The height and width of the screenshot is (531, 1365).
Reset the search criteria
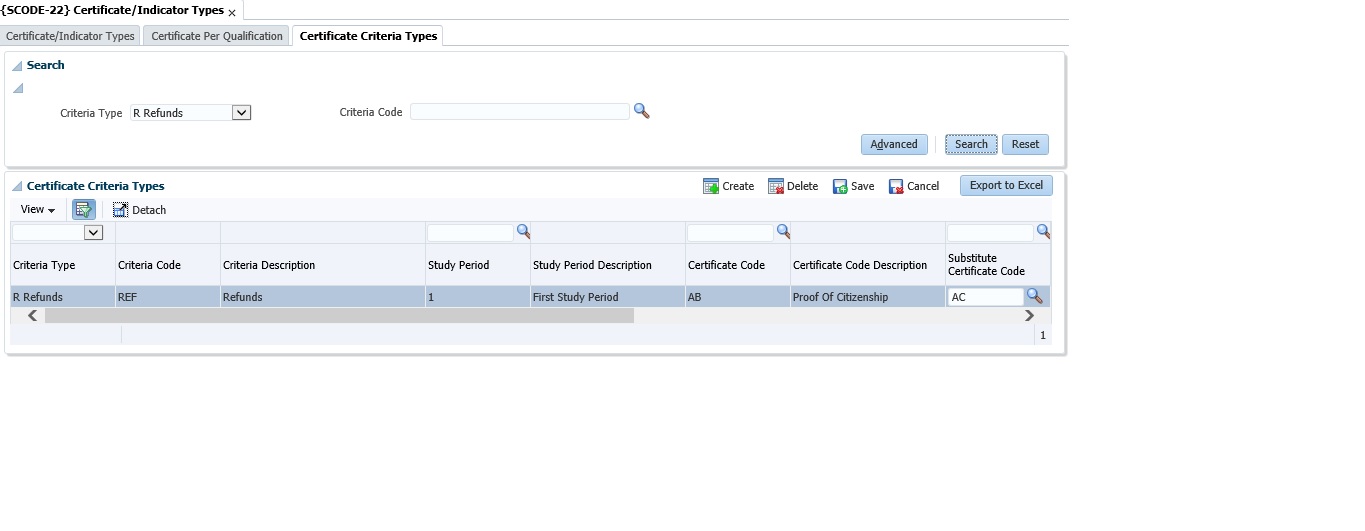pyautogui.click(x=1025, y=144)
